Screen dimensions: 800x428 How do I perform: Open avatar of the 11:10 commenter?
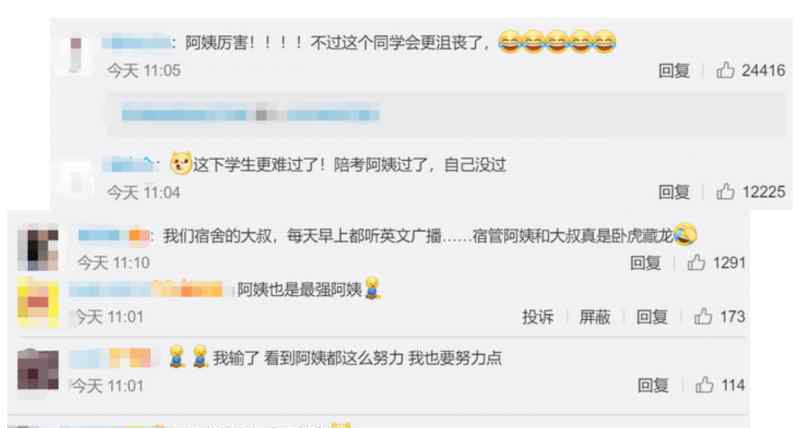[37, 249]
